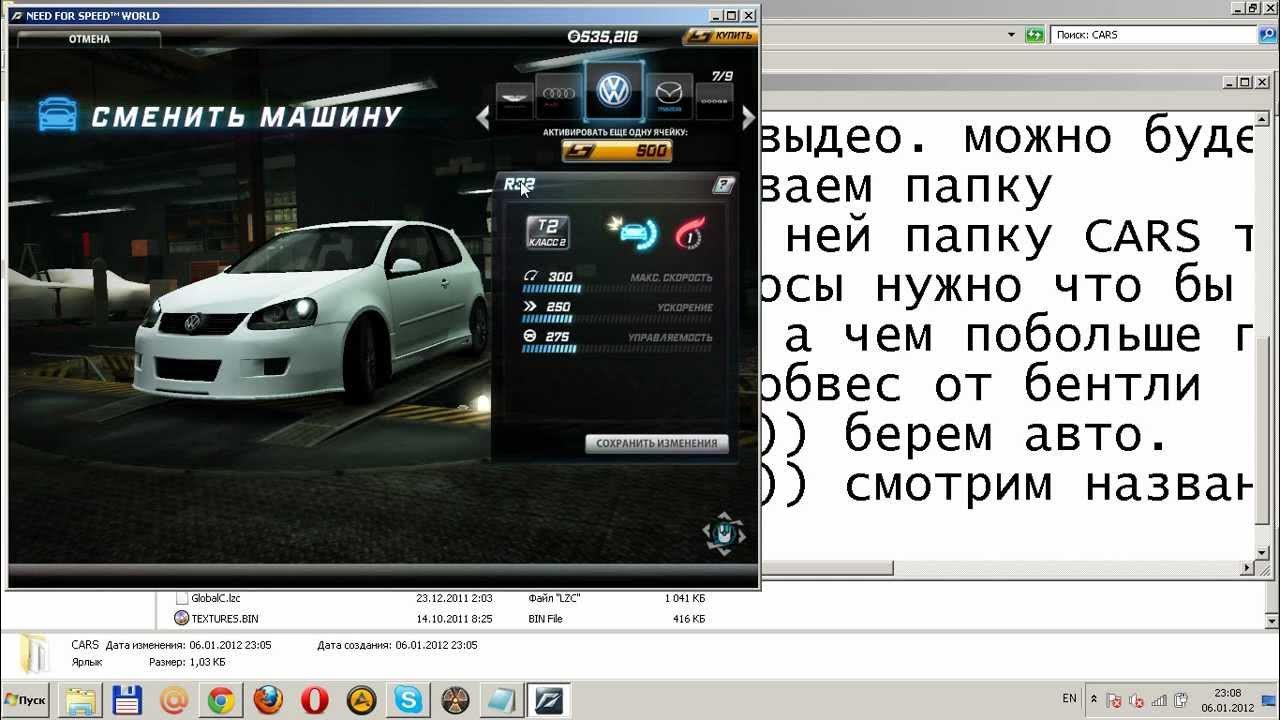Switch to Need for Speed World taskbar icon
1280x720 pixels.
point(548,700)
